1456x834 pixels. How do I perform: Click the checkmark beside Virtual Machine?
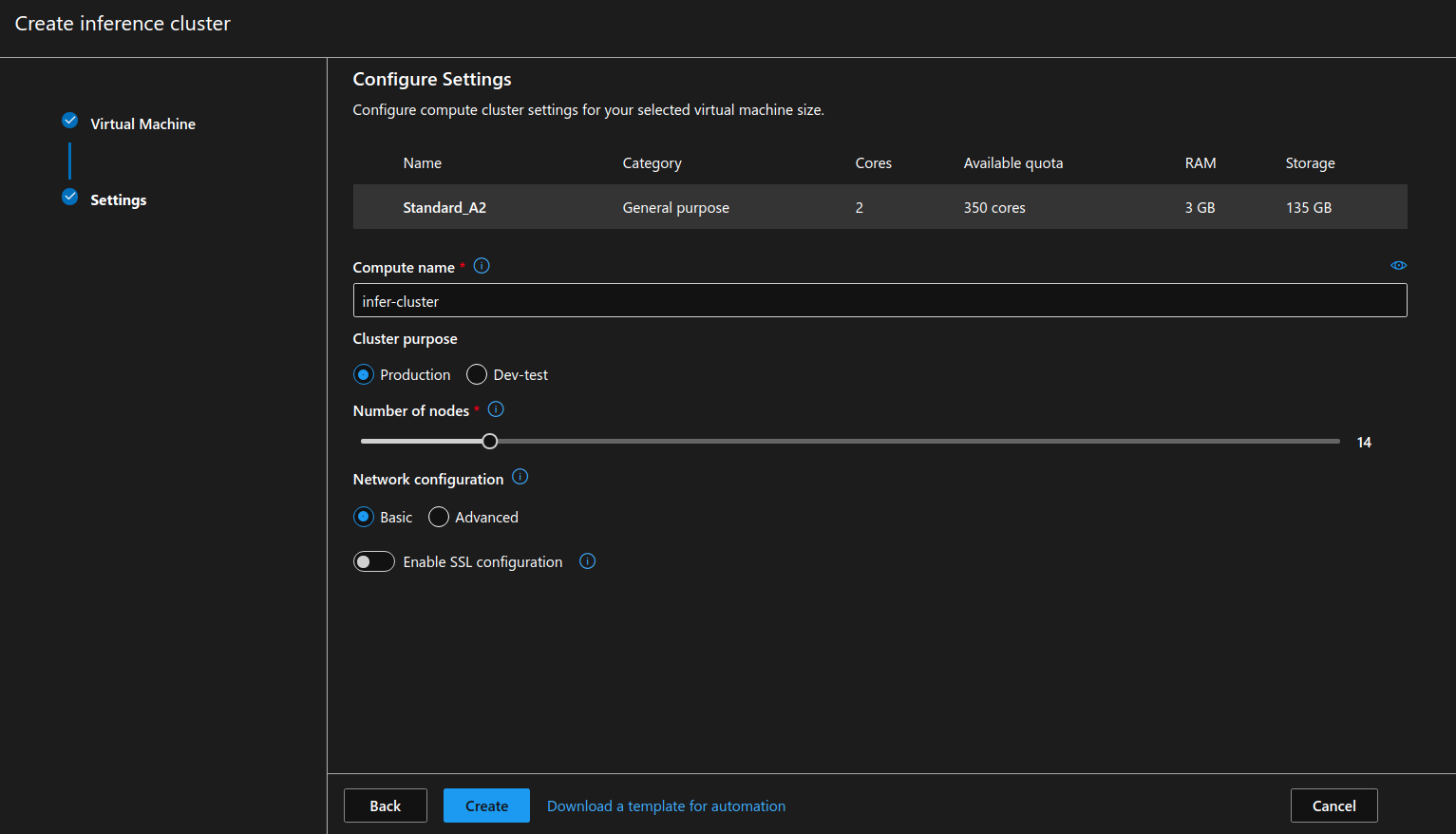(69, 120)
